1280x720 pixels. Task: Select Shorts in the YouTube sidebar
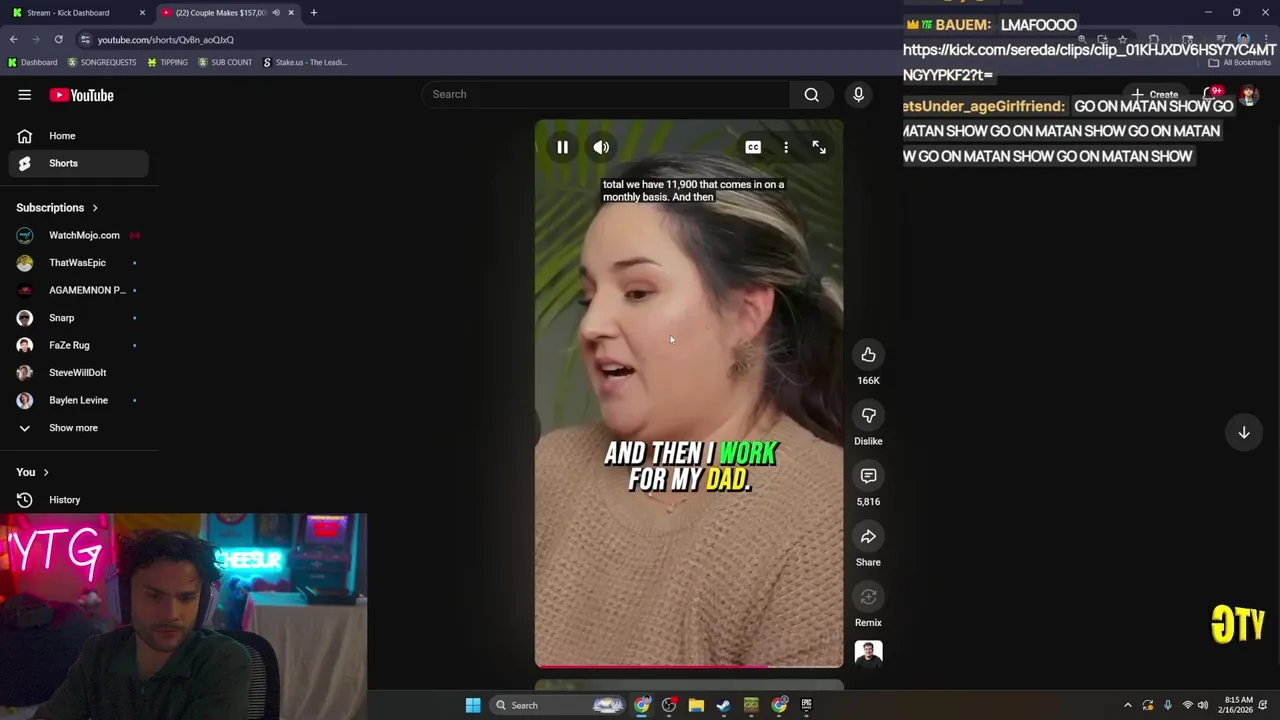(x=78, y=163)
